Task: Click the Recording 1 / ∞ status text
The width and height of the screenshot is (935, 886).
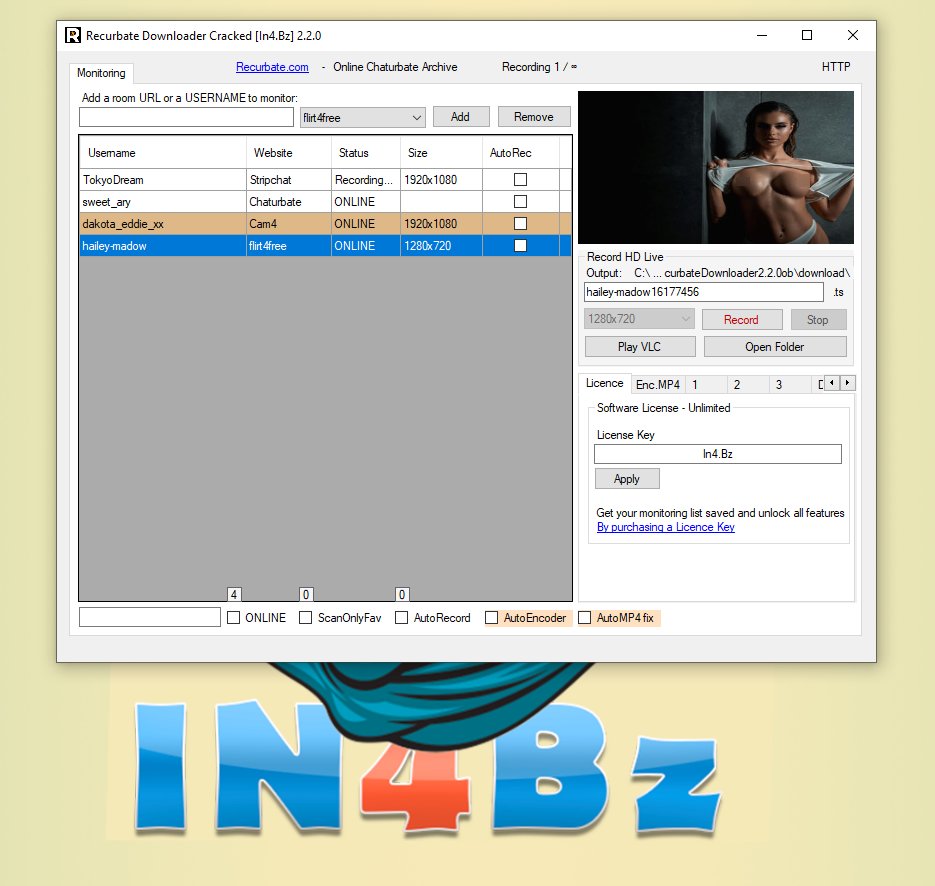Action: (x=539, y=67)
